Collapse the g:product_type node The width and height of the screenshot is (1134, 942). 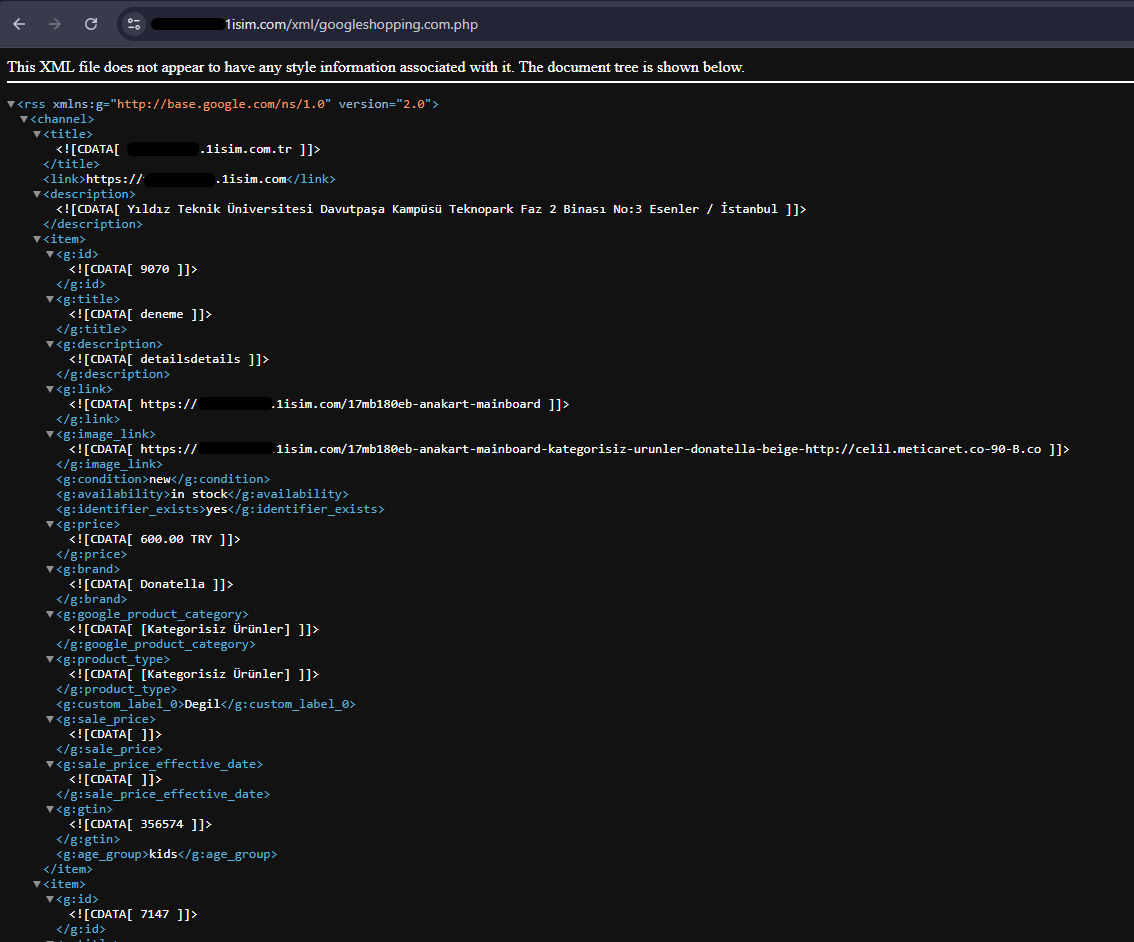(50, 659)
